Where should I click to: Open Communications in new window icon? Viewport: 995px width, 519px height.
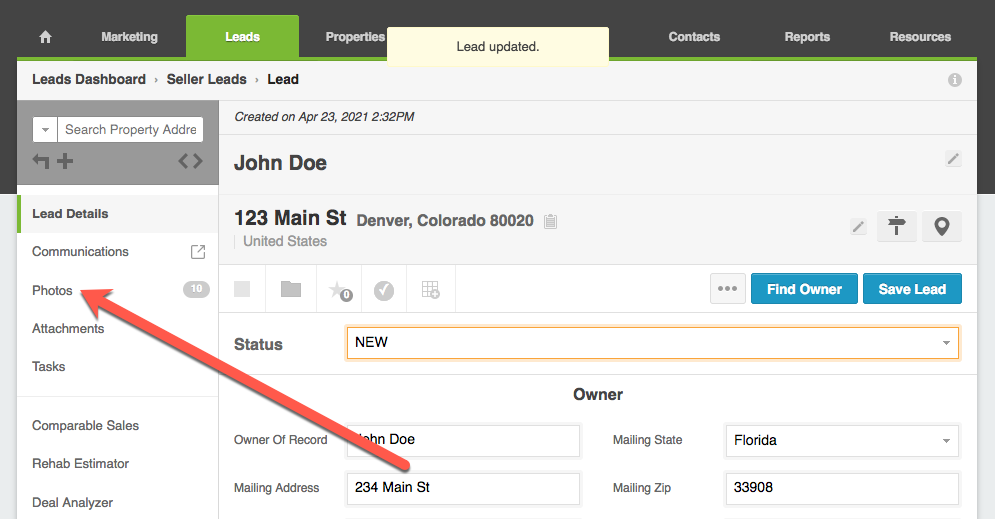pos(198,252)
